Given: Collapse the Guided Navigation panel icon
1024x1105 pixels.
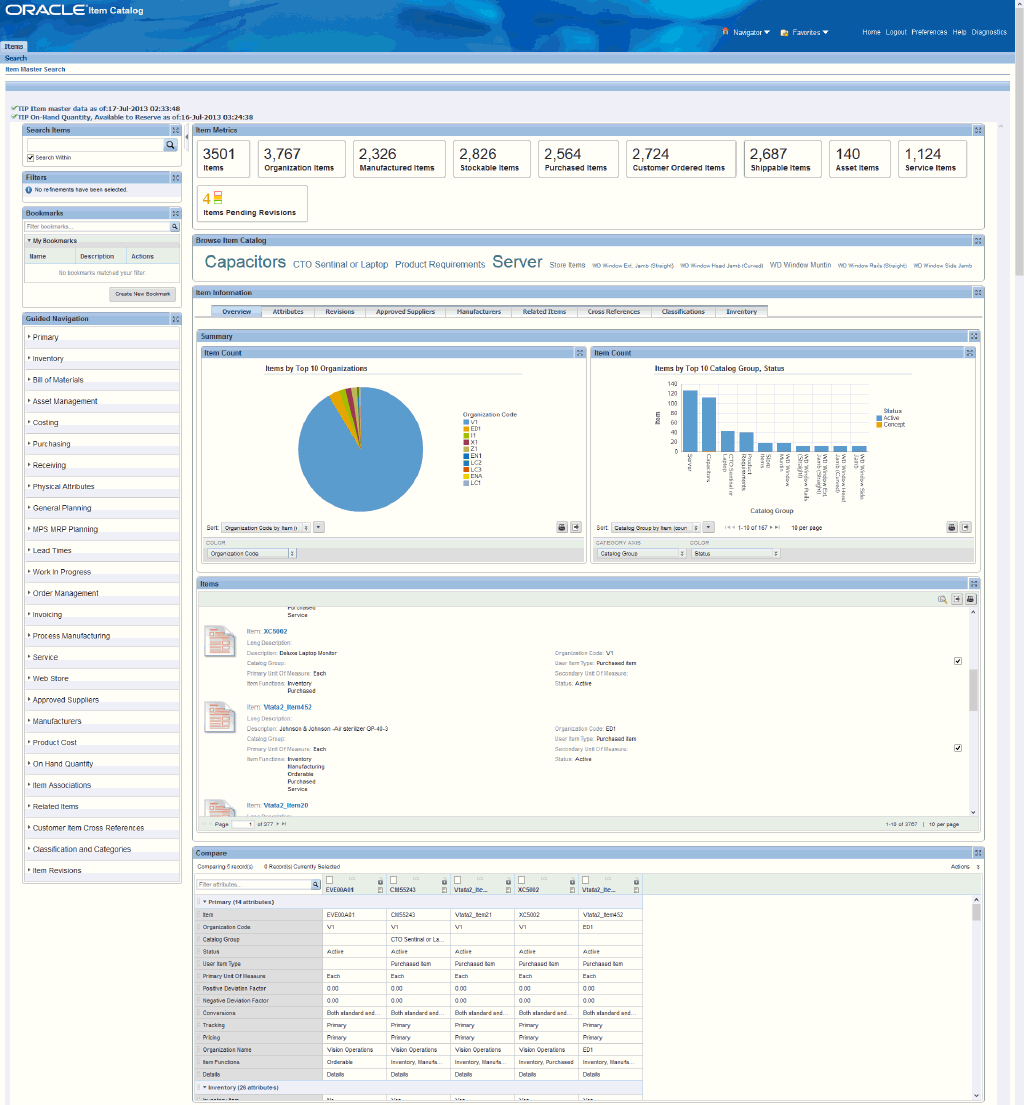Looking at the screenshot, I should [x=175, y=319].
